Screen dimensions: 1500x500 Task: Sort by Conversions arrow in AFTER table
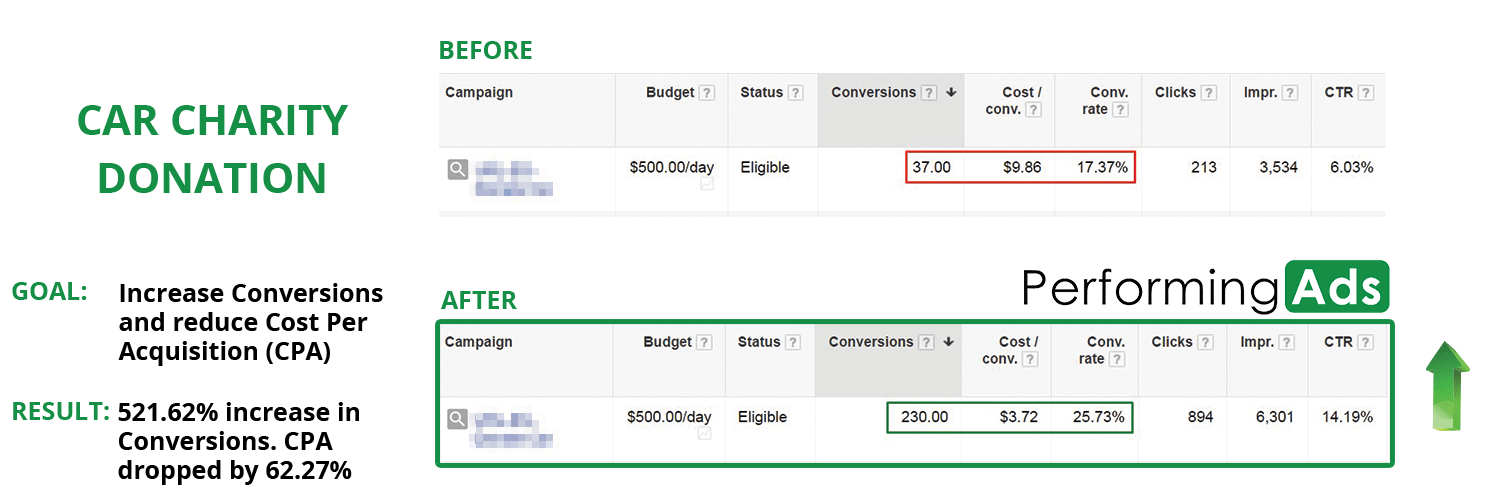[x=947, y=342]
